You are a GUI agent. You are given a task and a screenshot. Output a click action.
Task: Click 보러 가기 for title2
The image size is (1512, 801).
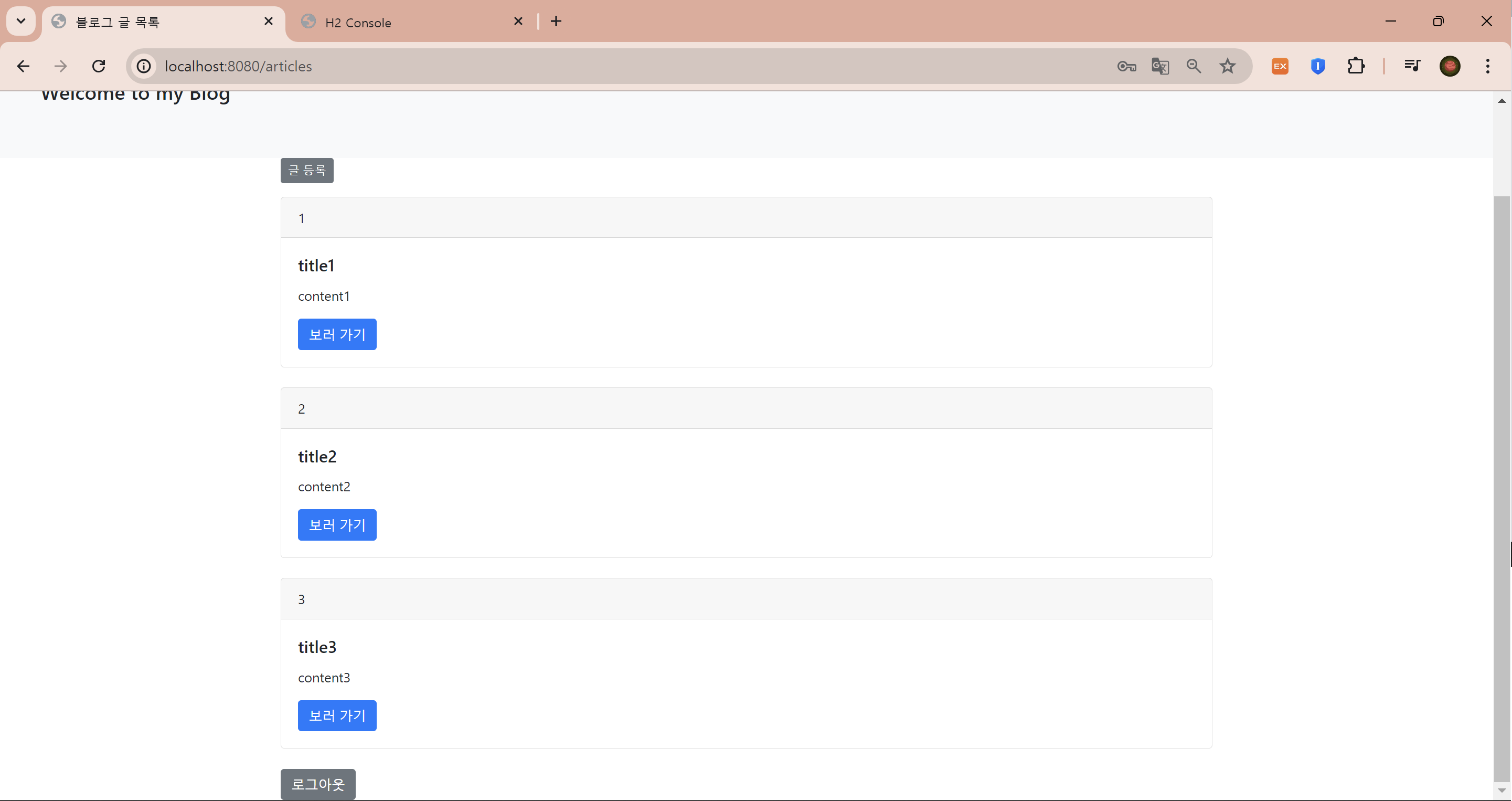(x=337, y=525)
